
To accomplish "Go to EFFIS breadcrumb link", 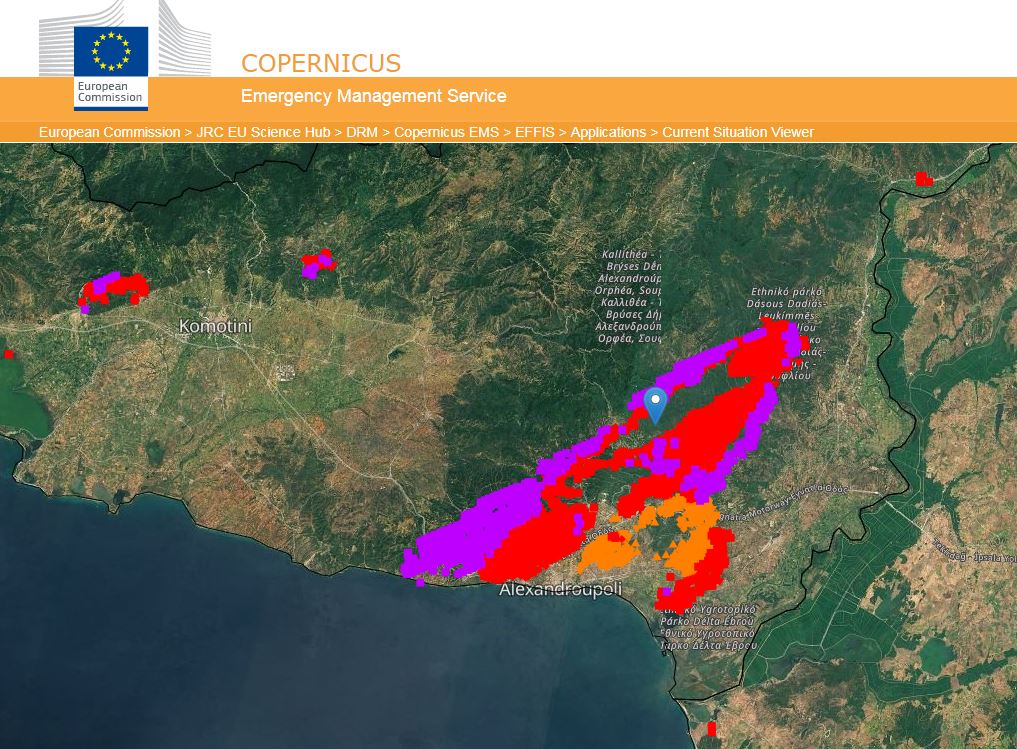I will [x=534, y=132].
